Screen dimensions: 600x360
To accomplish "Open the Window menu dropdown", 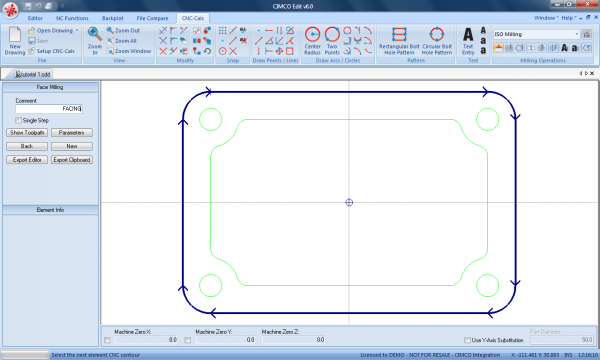I will coord(546,18).
